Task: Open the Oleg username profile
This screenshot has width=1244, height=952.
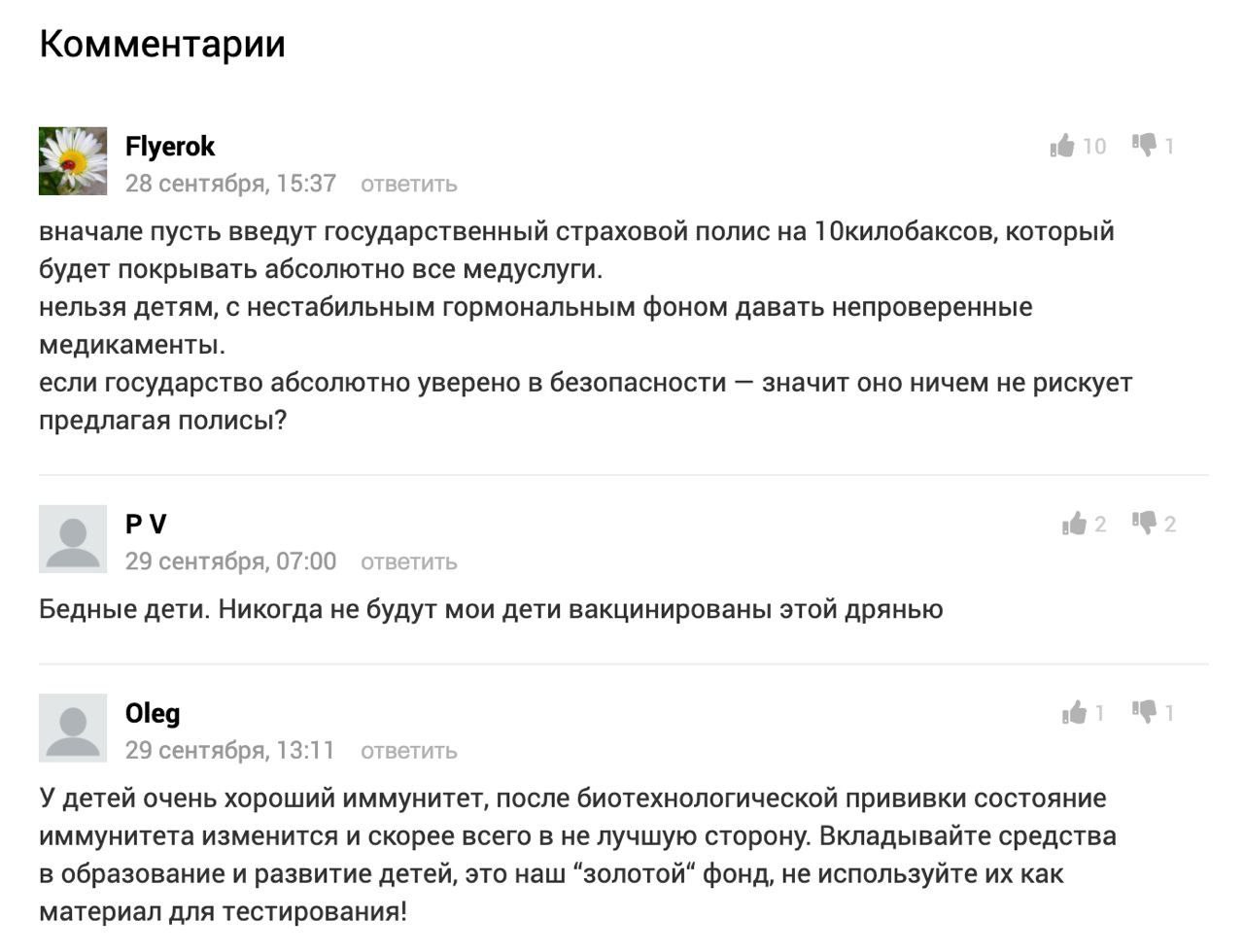Action: (x=153, y=714)
